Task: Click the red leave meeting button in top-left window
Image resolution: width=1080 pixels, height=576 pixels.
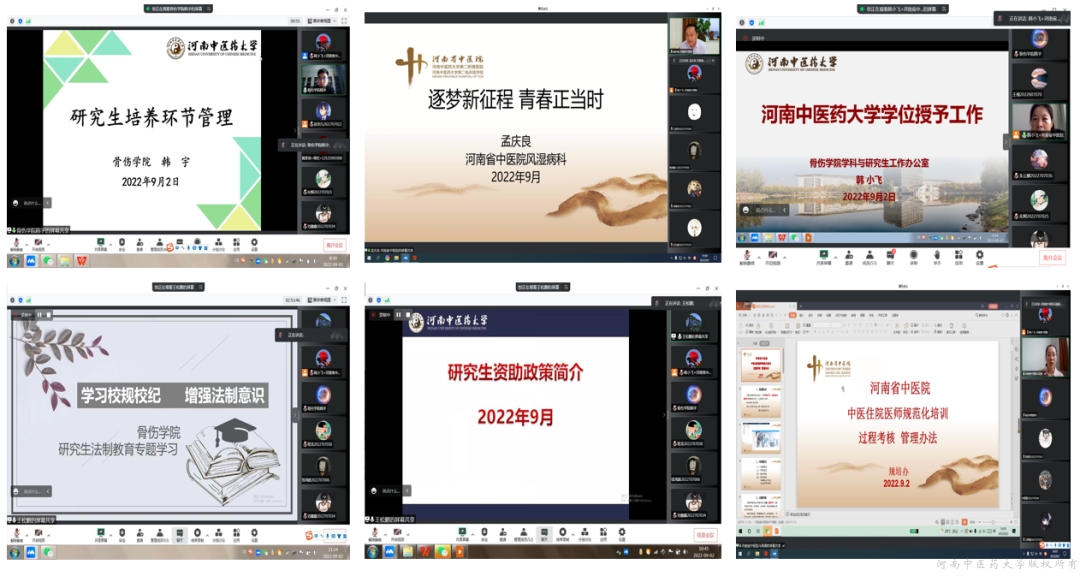Action: (334, 244)
